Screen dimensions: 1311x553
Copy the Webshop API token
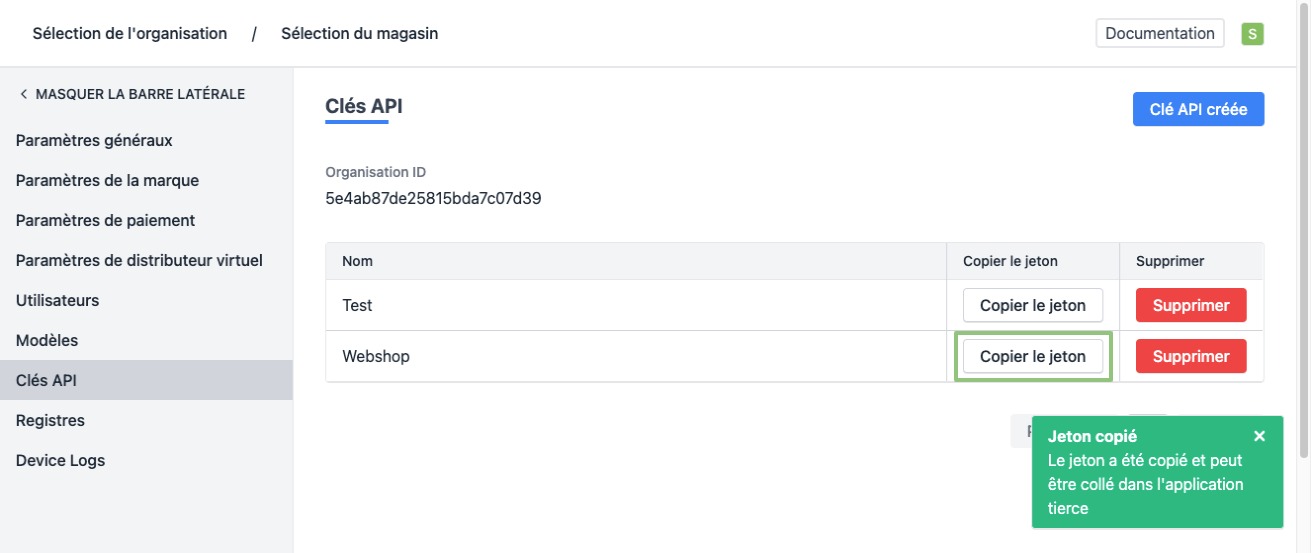pos(1032,356)
